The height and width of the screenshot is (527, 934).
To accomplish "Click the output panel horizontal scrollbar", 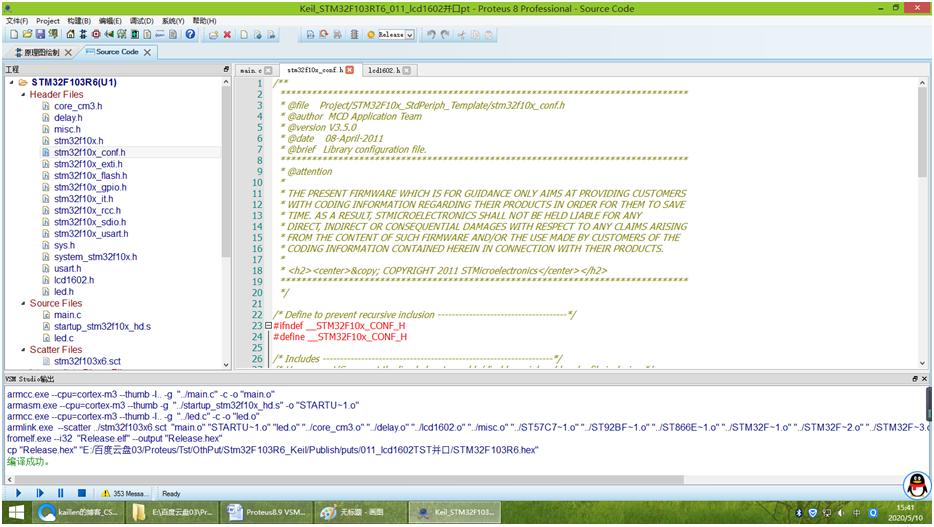I will coord(350,479).
